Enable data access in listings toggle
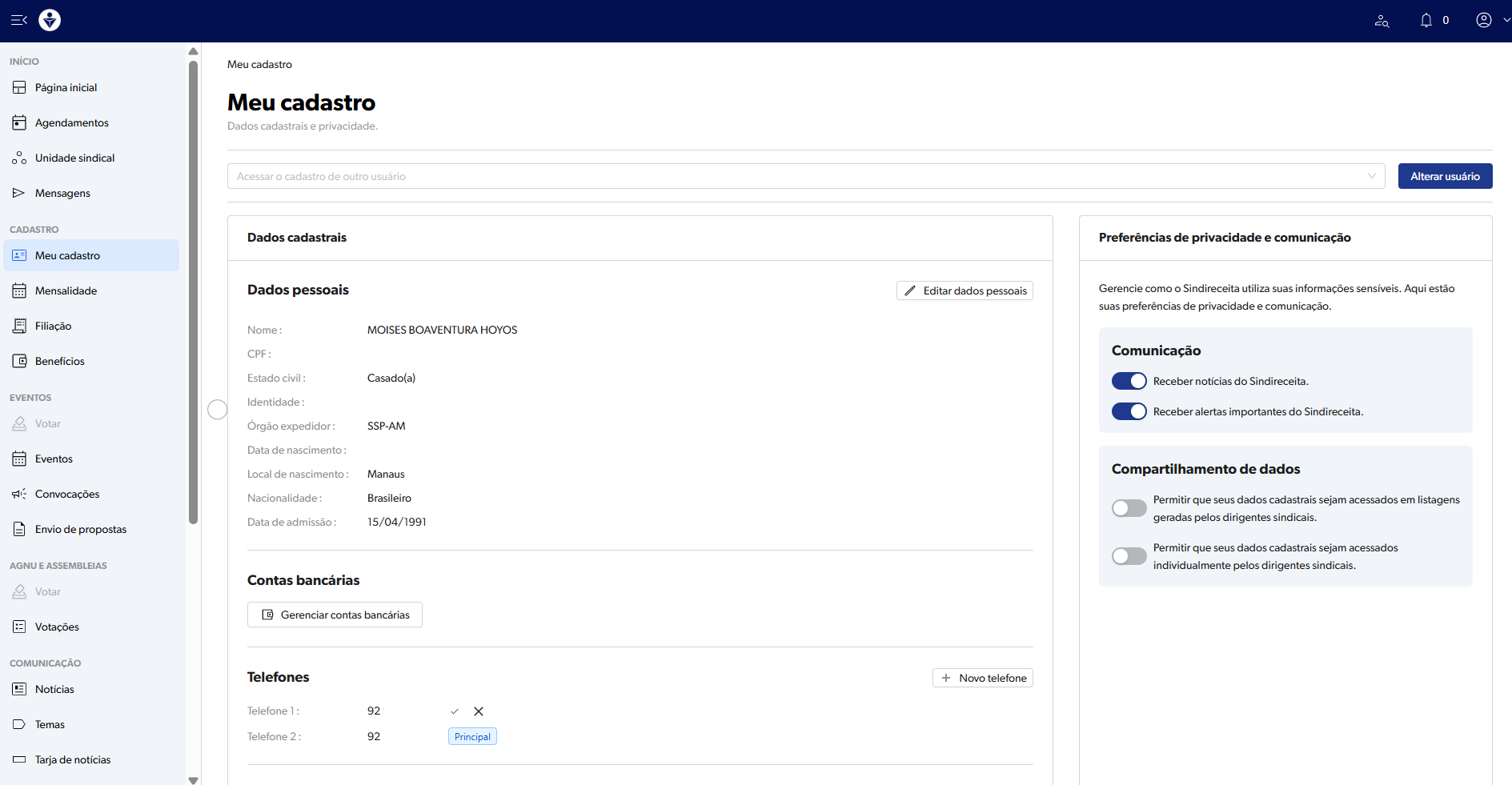Viewport: 1512px width, 785px height. click(1129, 508)
